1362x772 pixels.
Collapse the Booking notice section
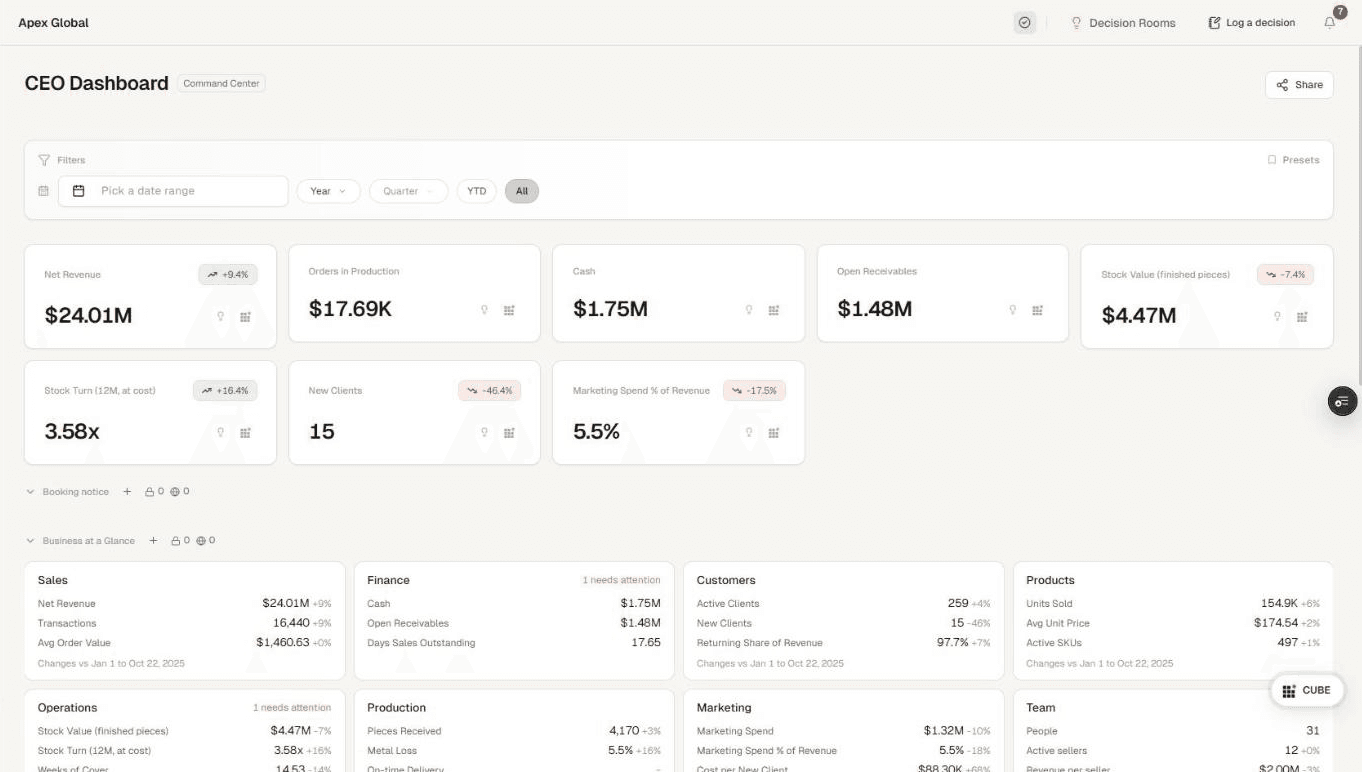(30, 492)
